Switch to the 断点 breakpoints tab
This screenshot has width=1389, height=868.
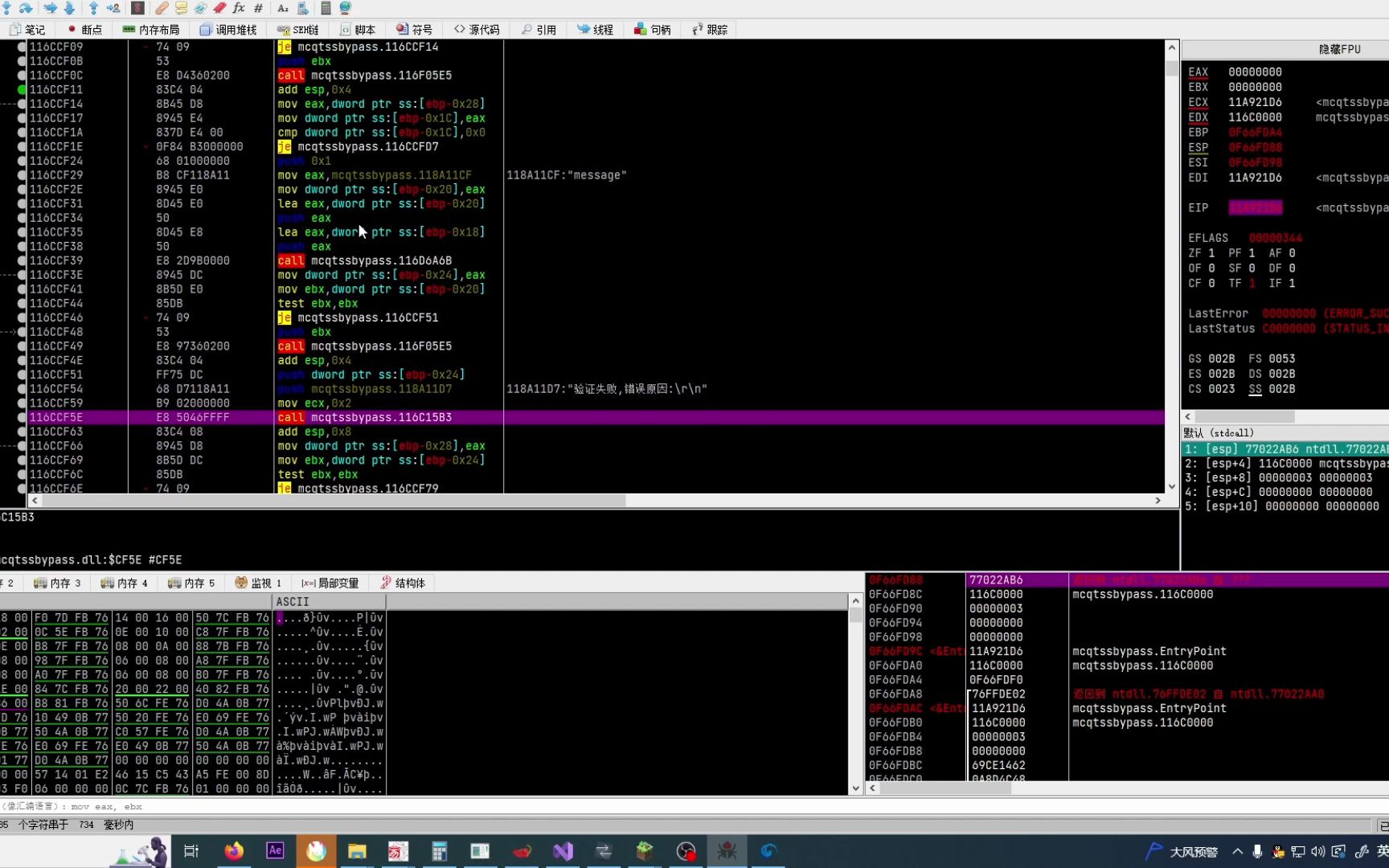point(85,30)
